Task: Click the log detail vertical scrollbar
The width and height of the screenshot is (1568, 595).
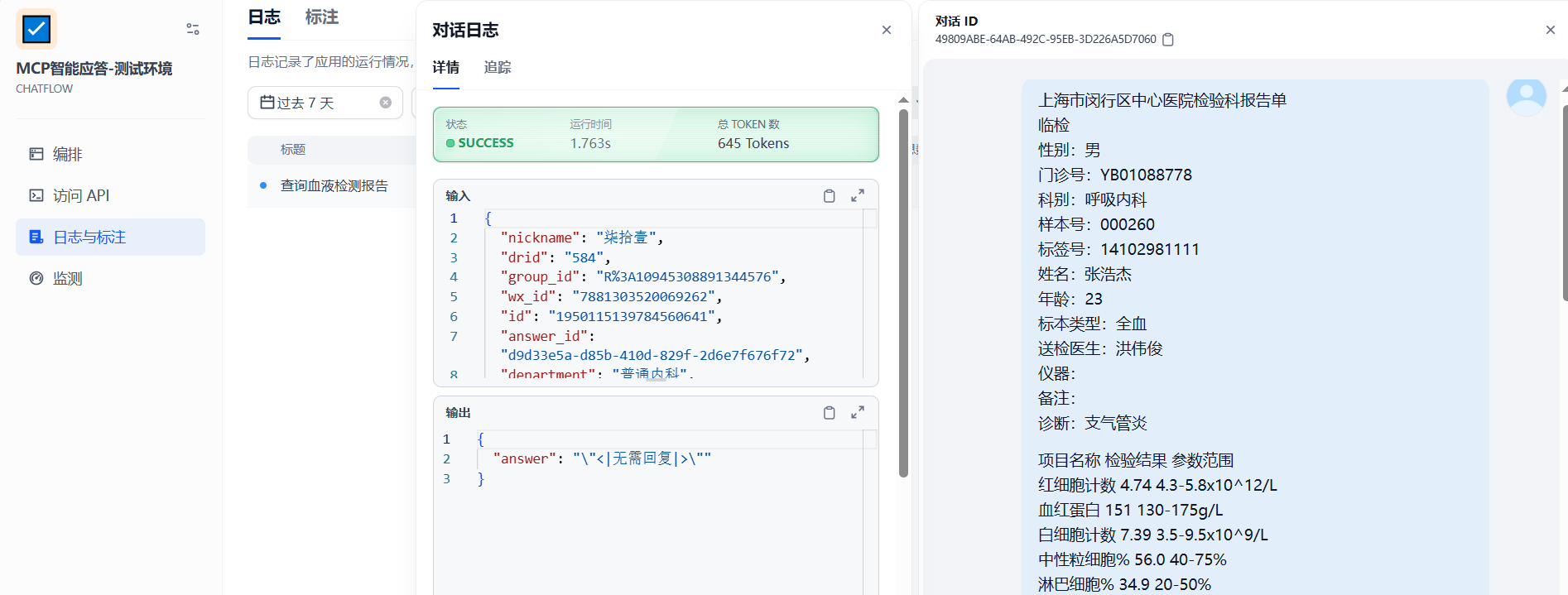Action: coord(903,290)
